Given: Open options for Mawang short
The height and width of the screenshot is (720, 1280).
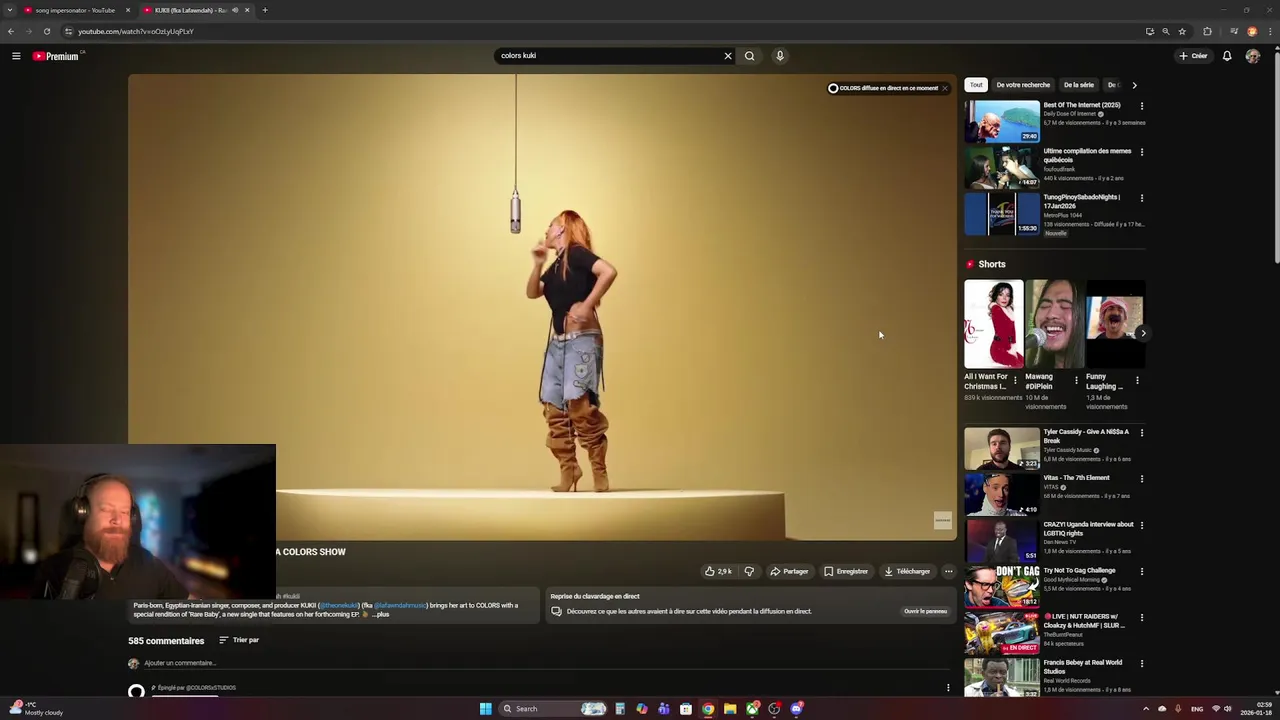Looking at the screenshot, I should pos(1076,381).
